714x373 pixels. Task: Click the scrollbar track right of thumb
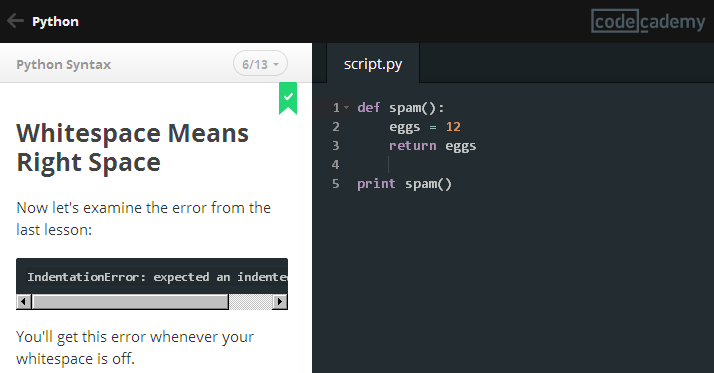coord(250,301)
